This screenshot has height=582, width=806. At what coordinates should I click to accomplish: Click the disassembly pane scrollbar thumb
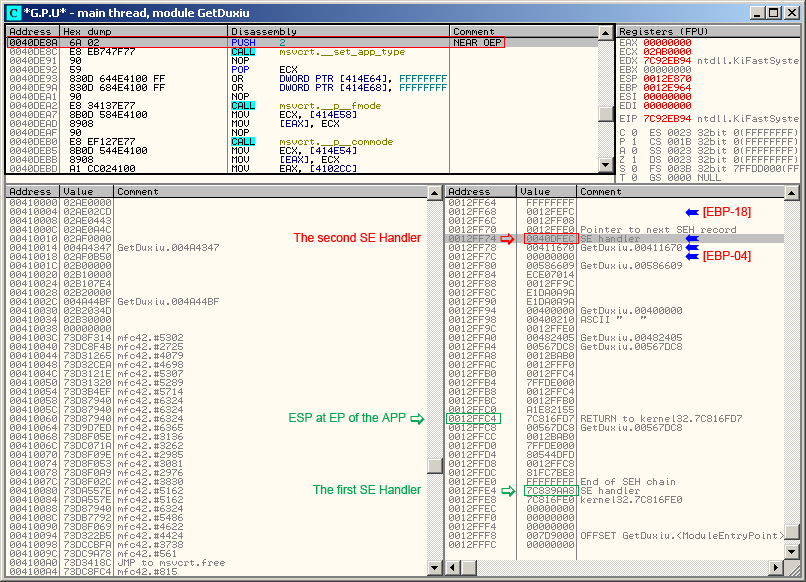pos(606,114)
